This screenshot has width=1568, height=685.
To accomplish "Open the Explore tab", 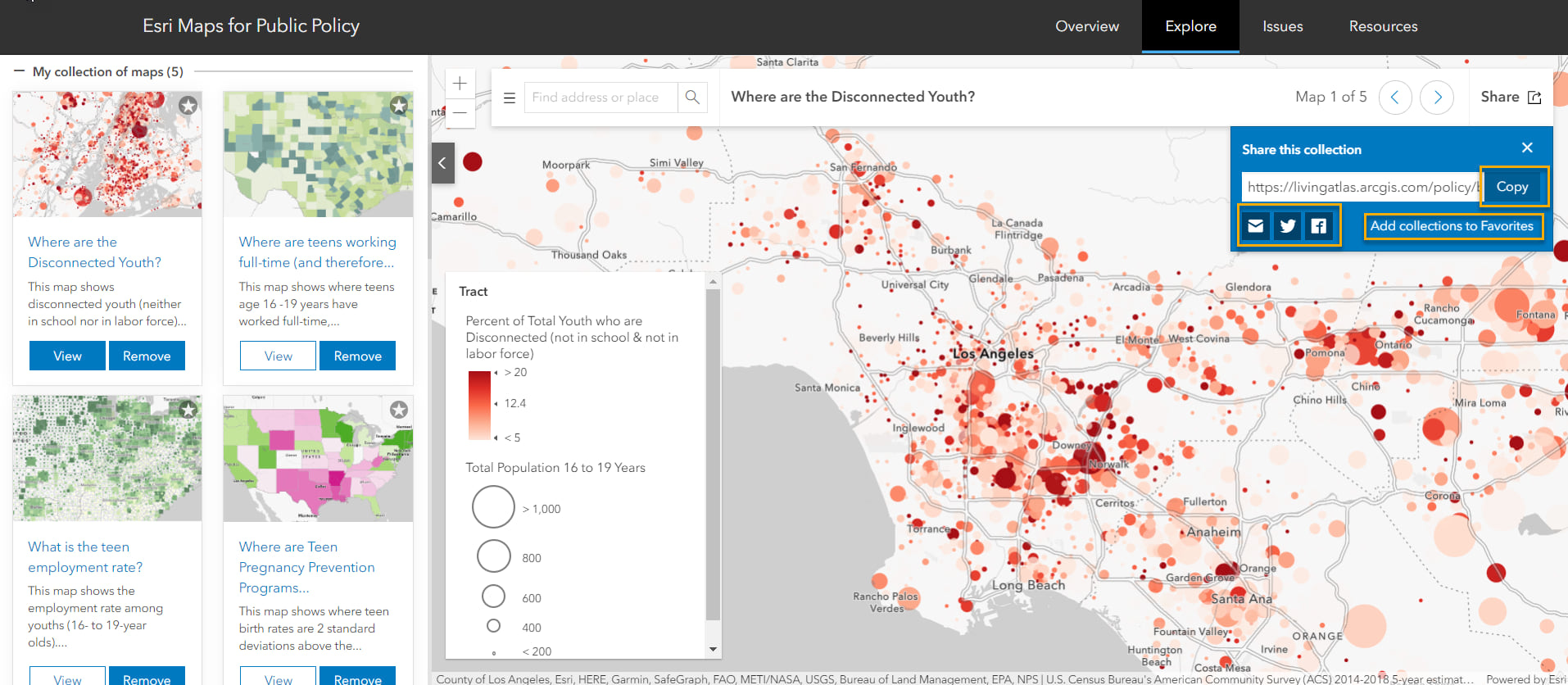I will click(1190, 26).
